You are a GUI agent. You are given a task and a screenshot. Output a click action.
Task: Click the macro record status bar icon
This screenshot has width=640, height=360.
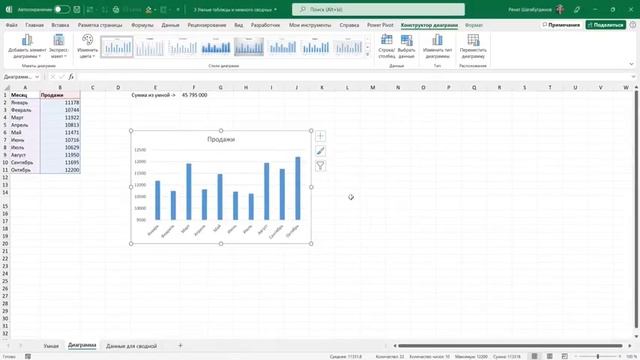tap(28, 356)
